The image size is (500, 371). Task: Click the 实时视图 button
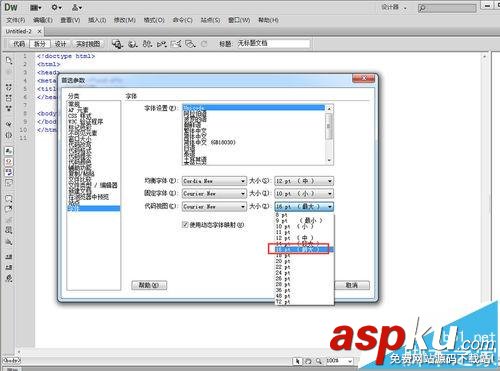click(88, 44)
